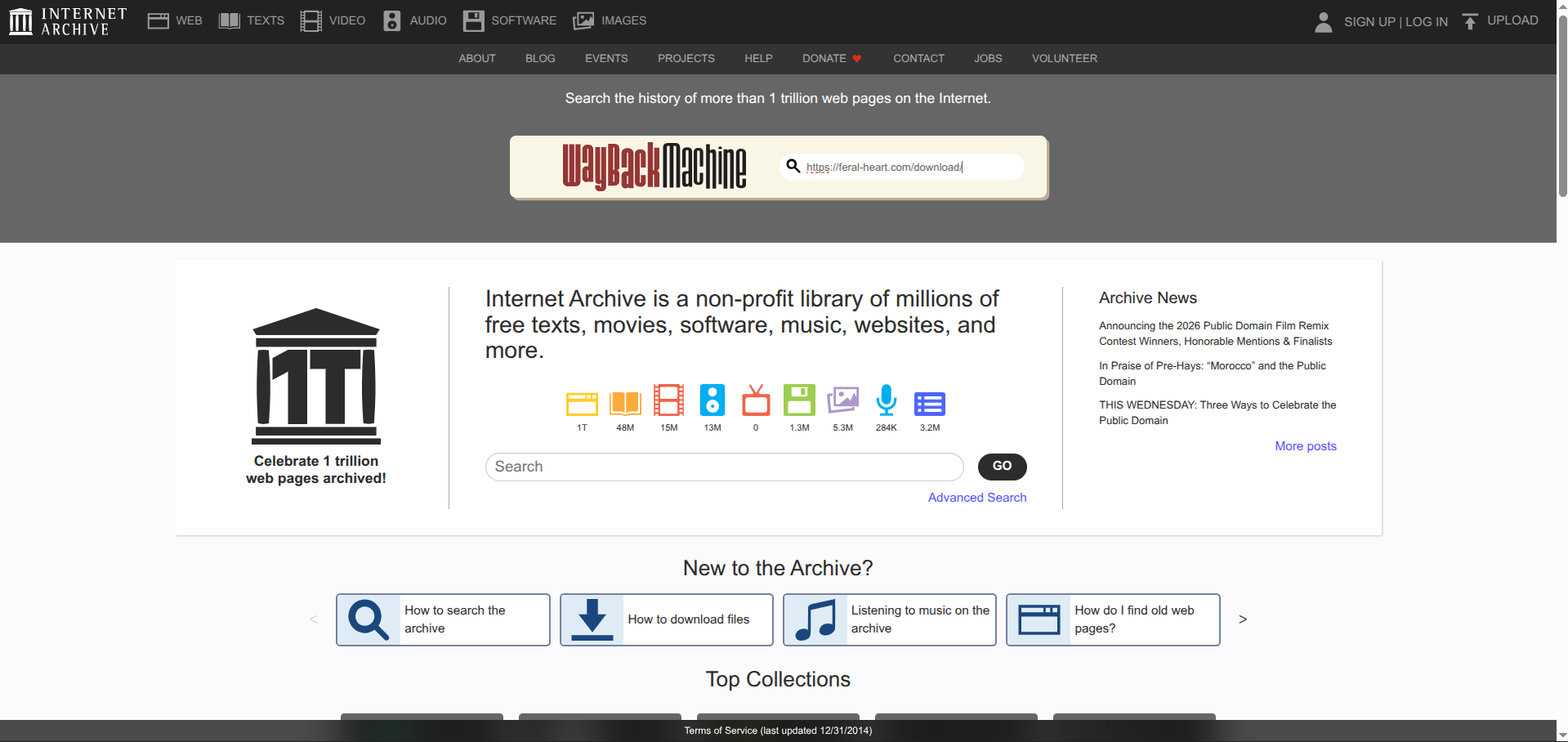
Task: Advance carousel with right chevron arrow
Action: [1242, 619]
